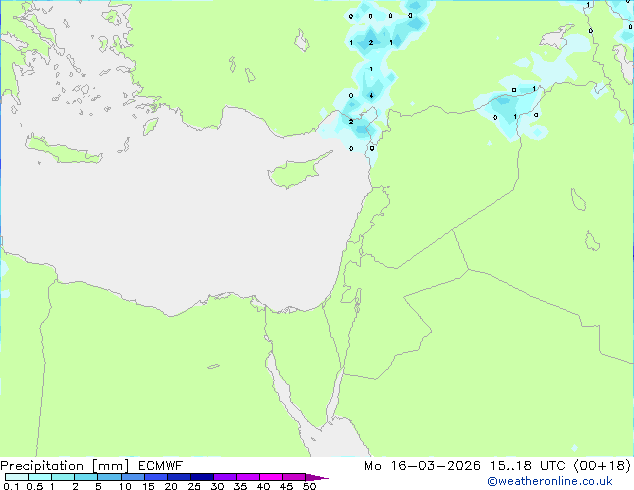Screen dimensions: 634x490
Task: Pick the 25–30 mm navy legend swatch
Action: click(201, 477)
